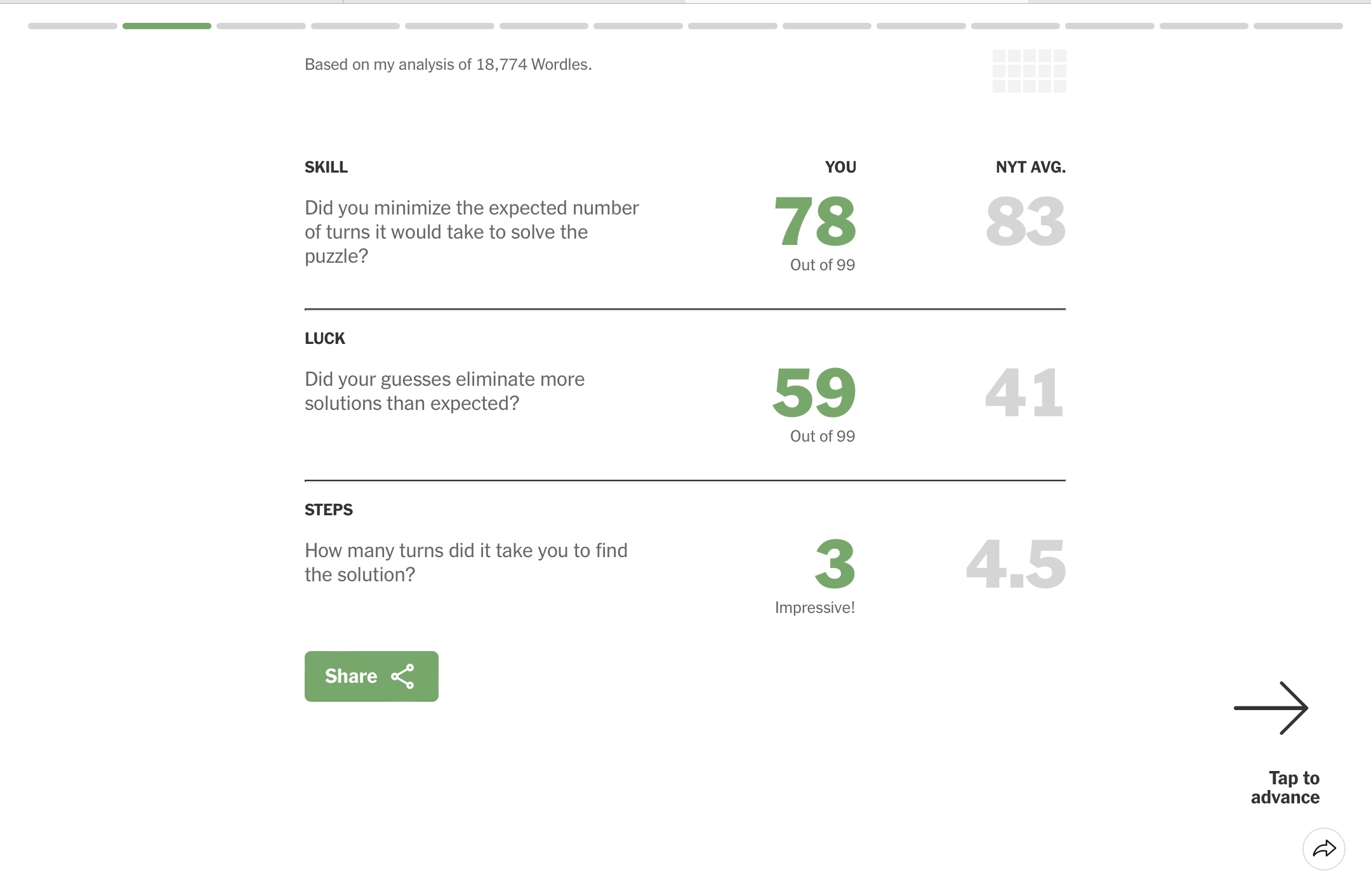Click the Tap to advance label
The width and height of the screenshot is (1371, 896).
point(1285,787)
